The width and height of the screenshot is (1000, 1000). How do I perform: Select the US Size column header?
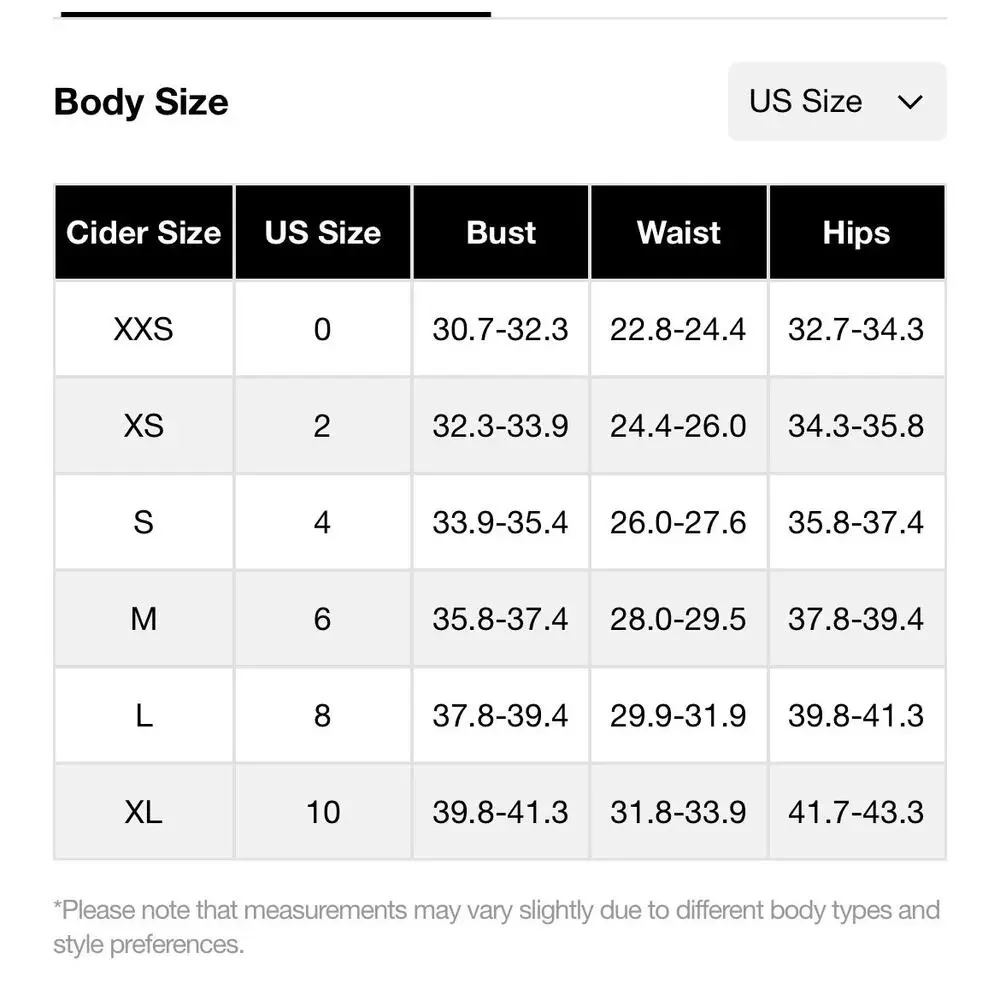tap(322, 233)
